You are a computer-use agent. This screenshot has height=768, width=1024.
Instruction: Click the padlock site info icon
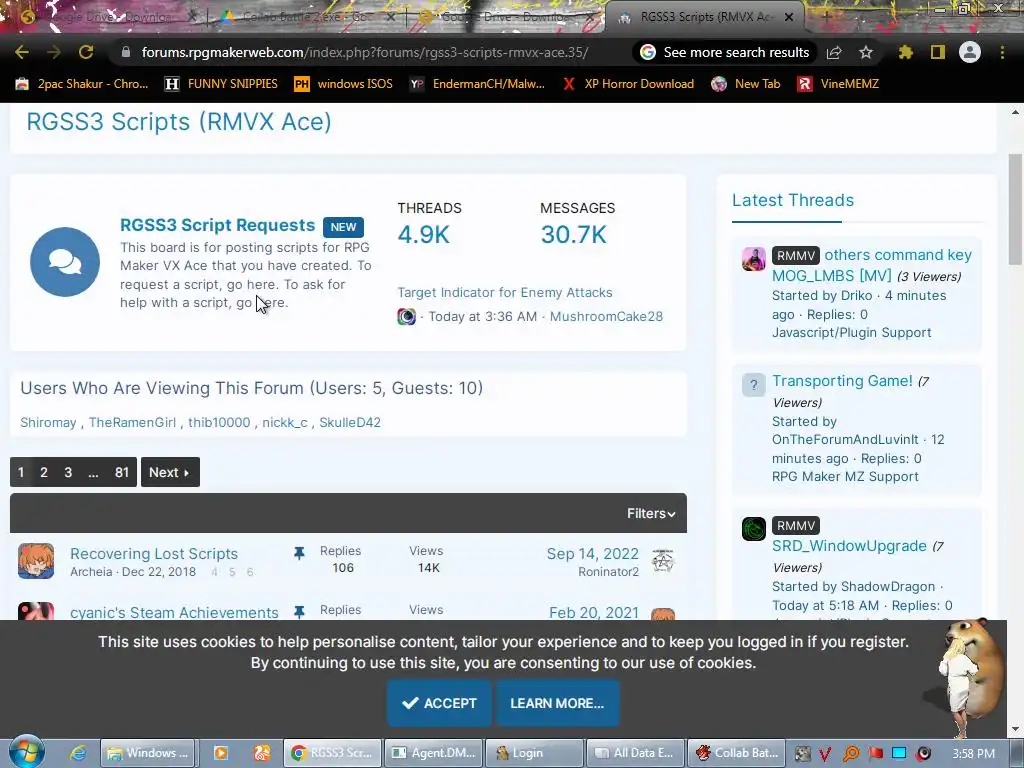(x=125, y=52)
